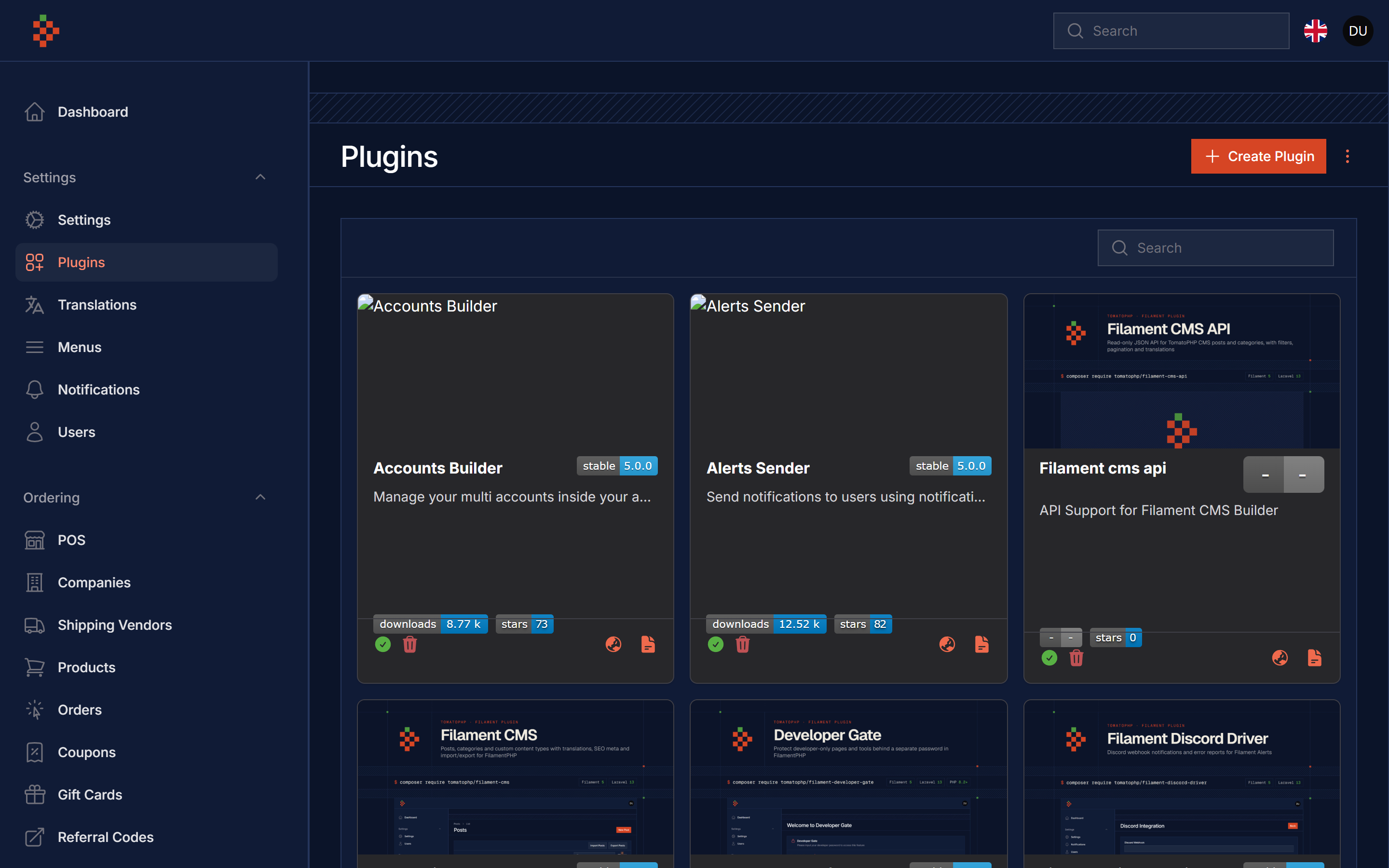Open Filament cms api docs file icon
The image size is (1389, 868).
[1315, 658]
